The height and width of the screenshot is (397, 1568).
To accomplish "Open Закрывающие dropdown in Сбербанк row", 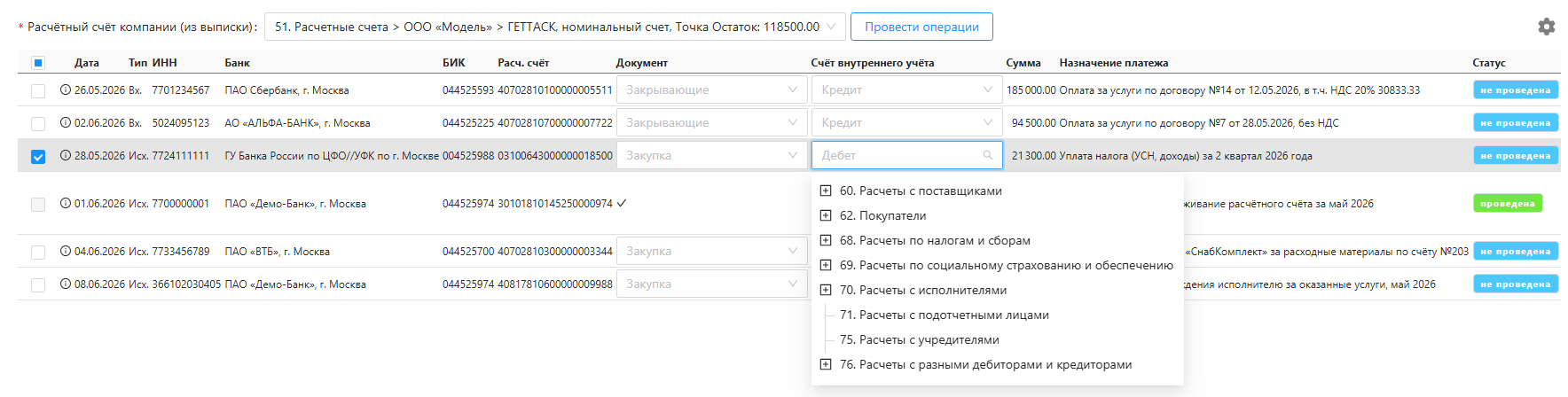I will (x=711, y=90).
